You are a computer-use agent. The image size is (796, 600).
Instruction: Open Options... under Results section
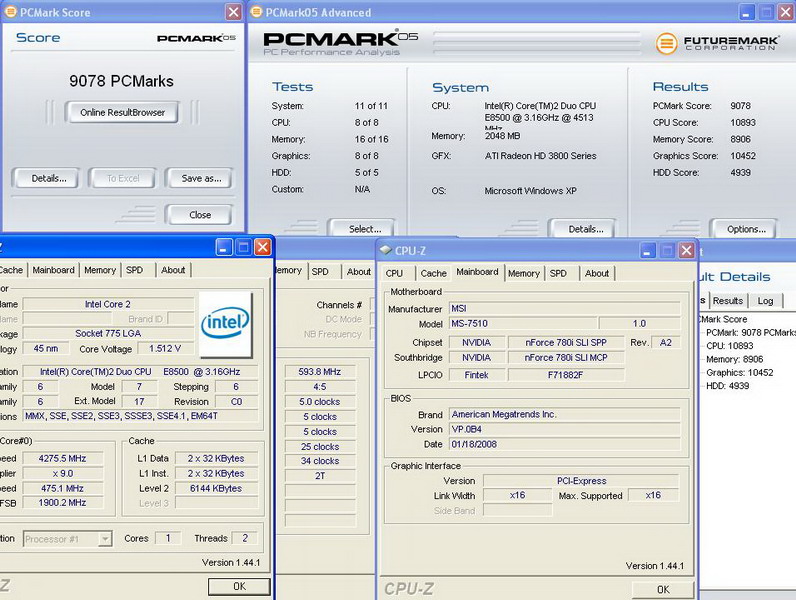coord(745,228)
